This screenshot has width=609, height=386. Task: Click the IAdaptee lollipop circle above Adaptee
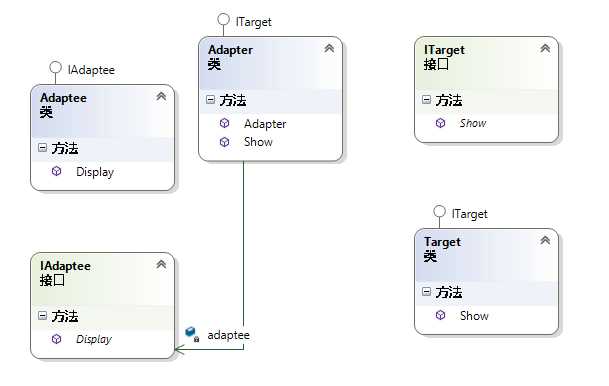(56, 67)
